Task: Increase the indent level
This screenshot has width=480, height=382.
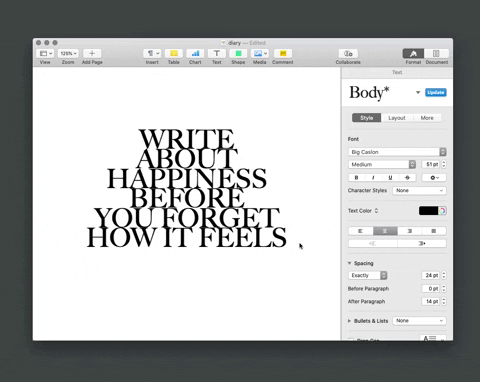Action: coord(422,244)
